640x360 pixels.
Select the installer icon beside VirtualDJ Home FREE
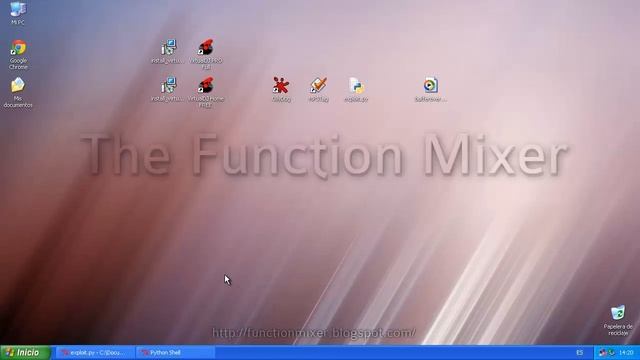point(168,89)
